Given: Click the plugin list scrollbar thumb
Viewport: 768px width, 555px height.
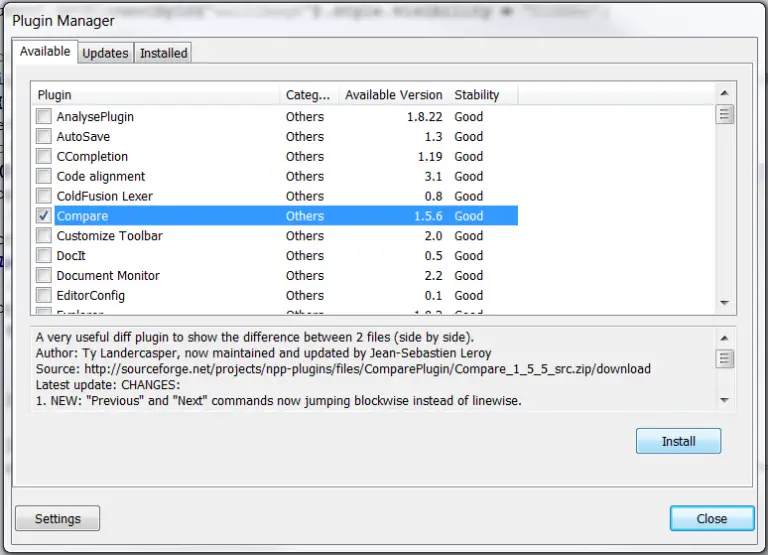Looking at the screenshot, I should click(x=725, y=115).
